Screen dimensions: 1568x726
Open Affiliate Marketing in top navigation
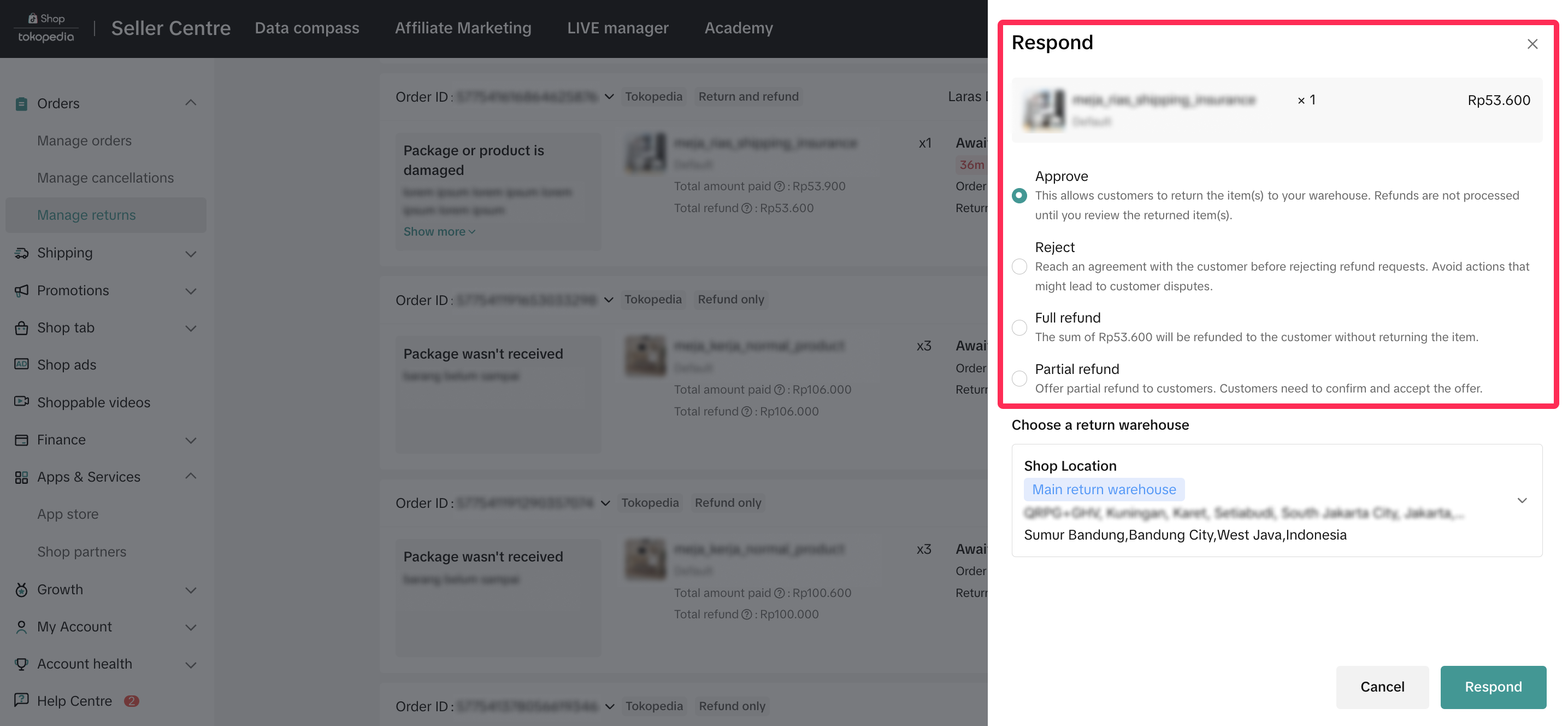point(463,28)
